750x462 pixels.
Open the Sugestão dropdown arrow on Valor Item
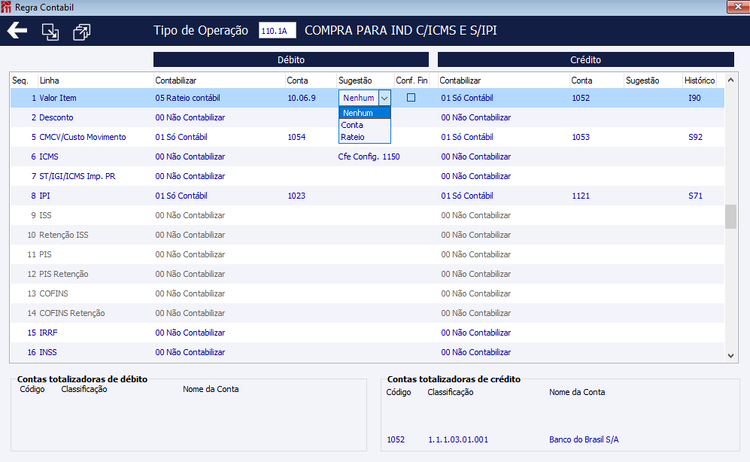pos(385,98)
